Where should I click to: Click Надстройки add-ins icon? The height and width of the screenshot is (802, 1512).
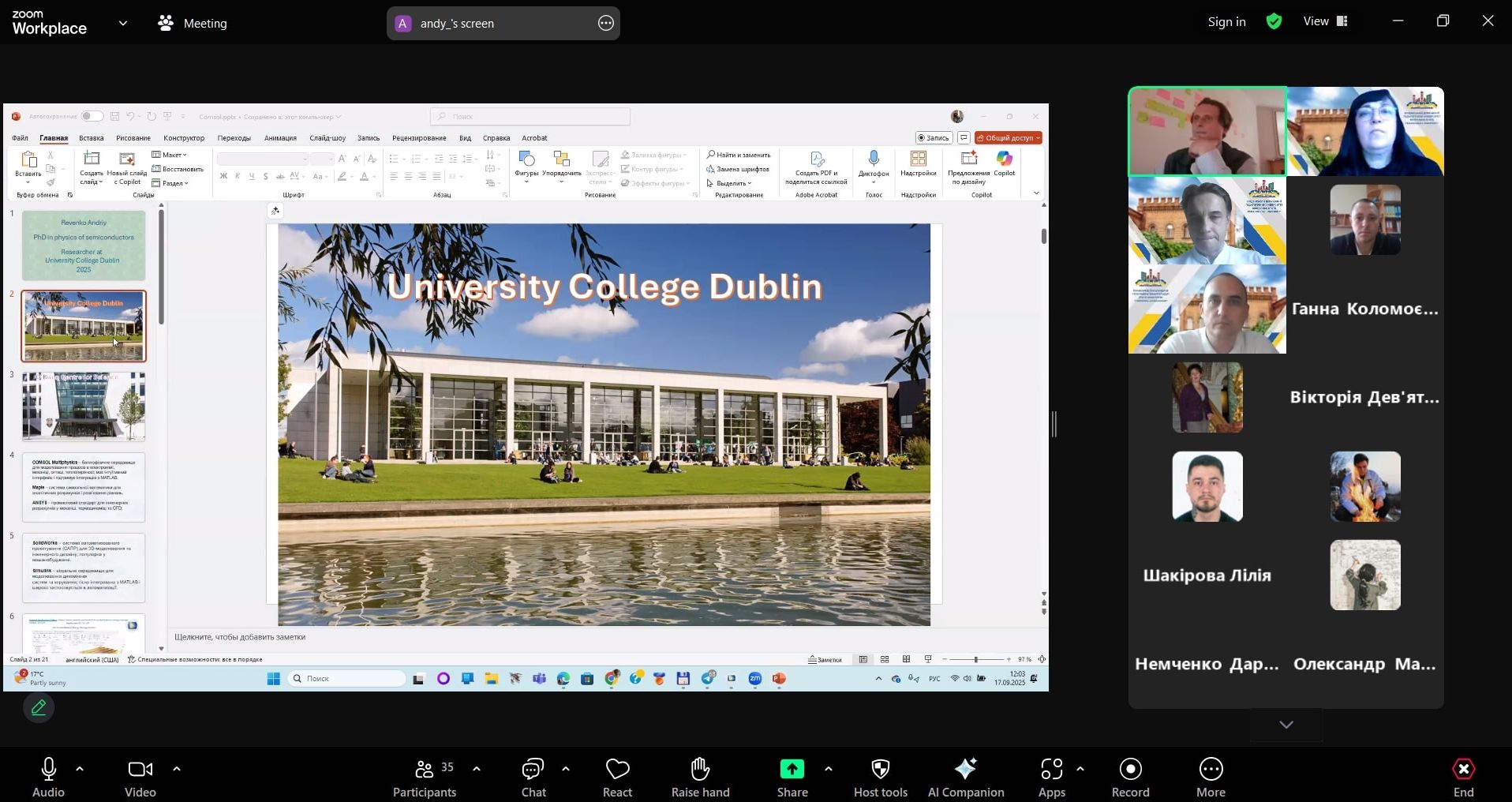pyautogui.click(x=919, y=163)
